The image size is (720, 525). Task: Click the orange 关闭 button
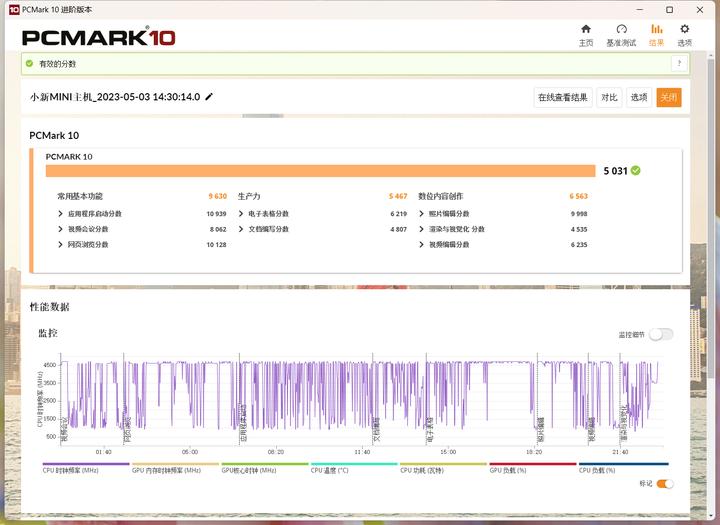pos(668,97)
